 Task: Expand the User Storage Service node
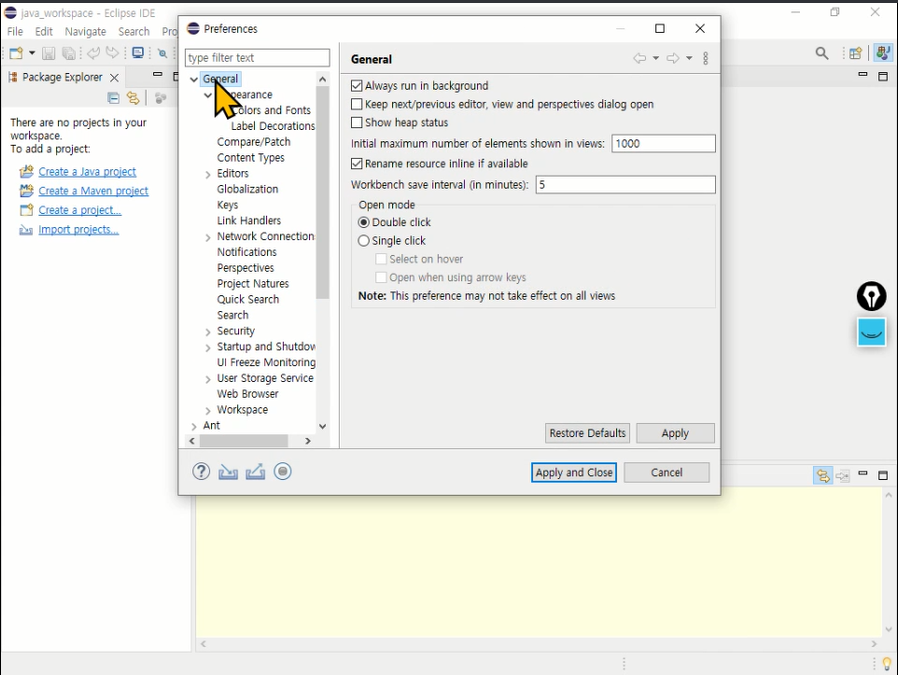tap(208, 379)
